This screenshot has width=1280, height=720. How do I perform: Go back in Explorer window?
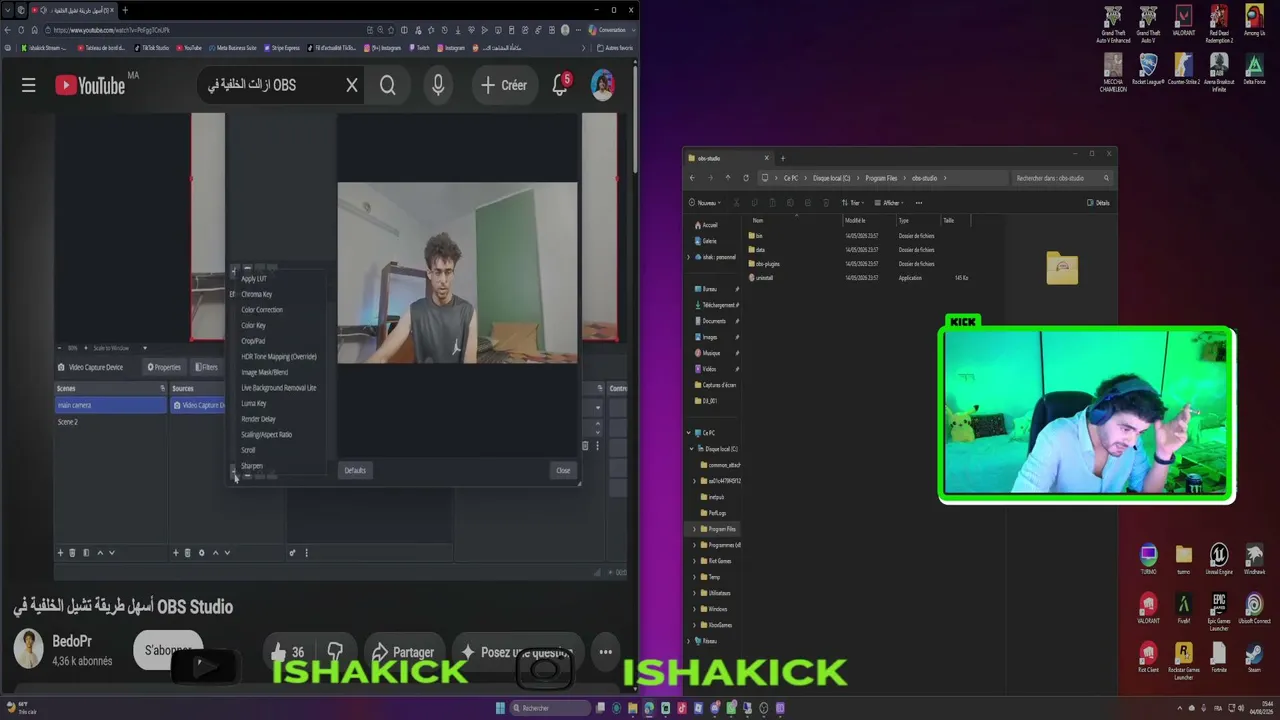pyautogui.click(x=692, y=178)
